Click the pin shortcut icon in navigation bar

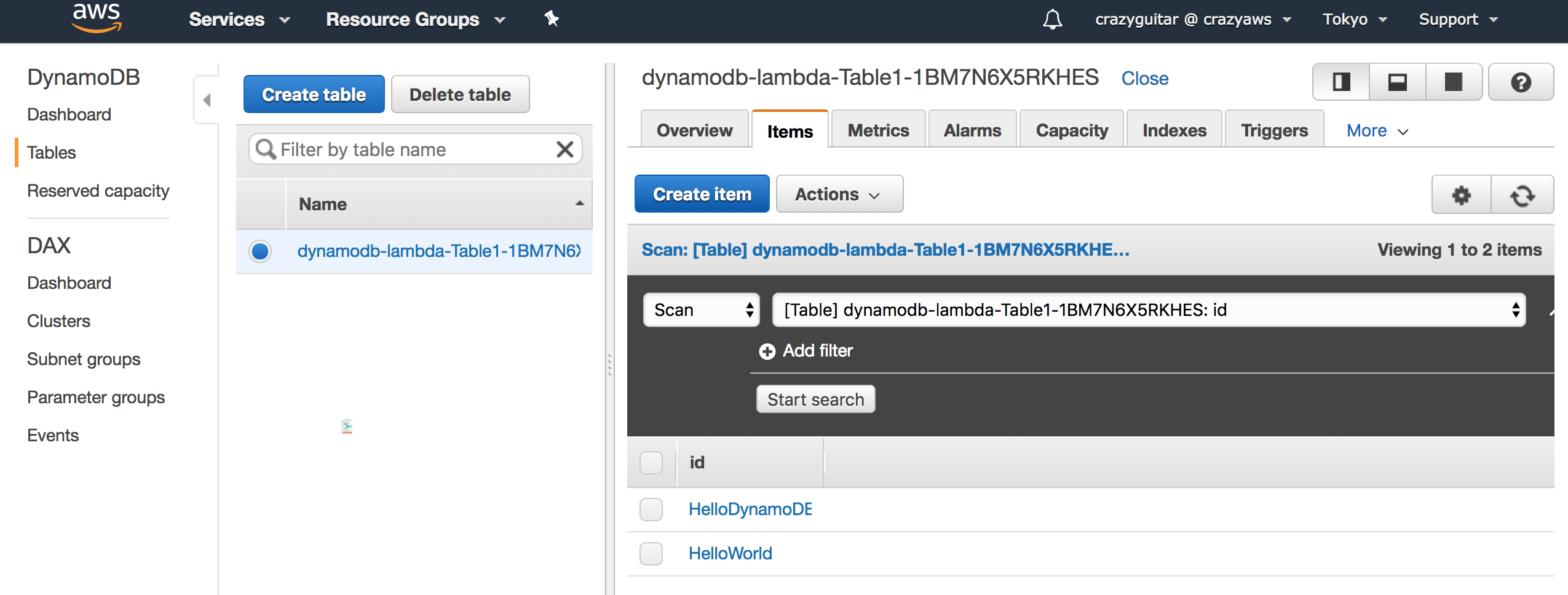(550, 19)
